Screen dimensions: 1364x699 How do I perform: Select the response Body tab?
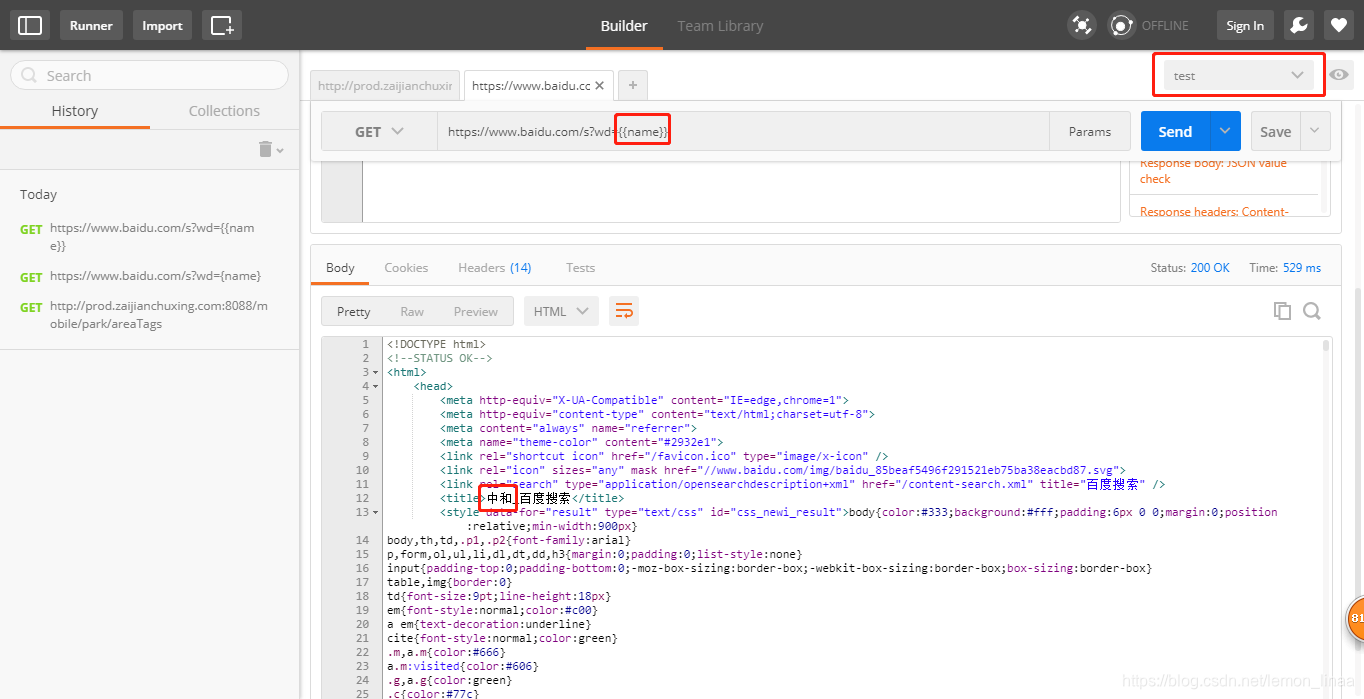340,267
